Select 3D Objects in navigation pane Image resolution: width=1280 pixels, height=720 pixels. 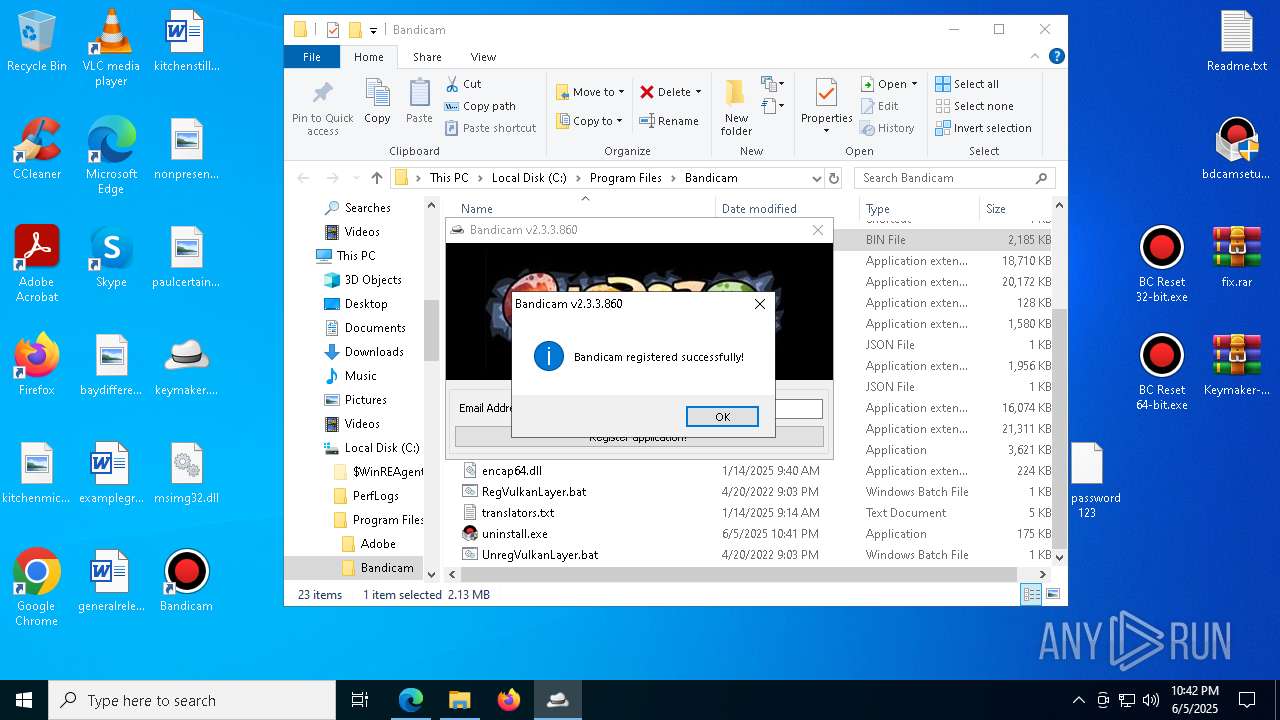(x=373, y=280)
